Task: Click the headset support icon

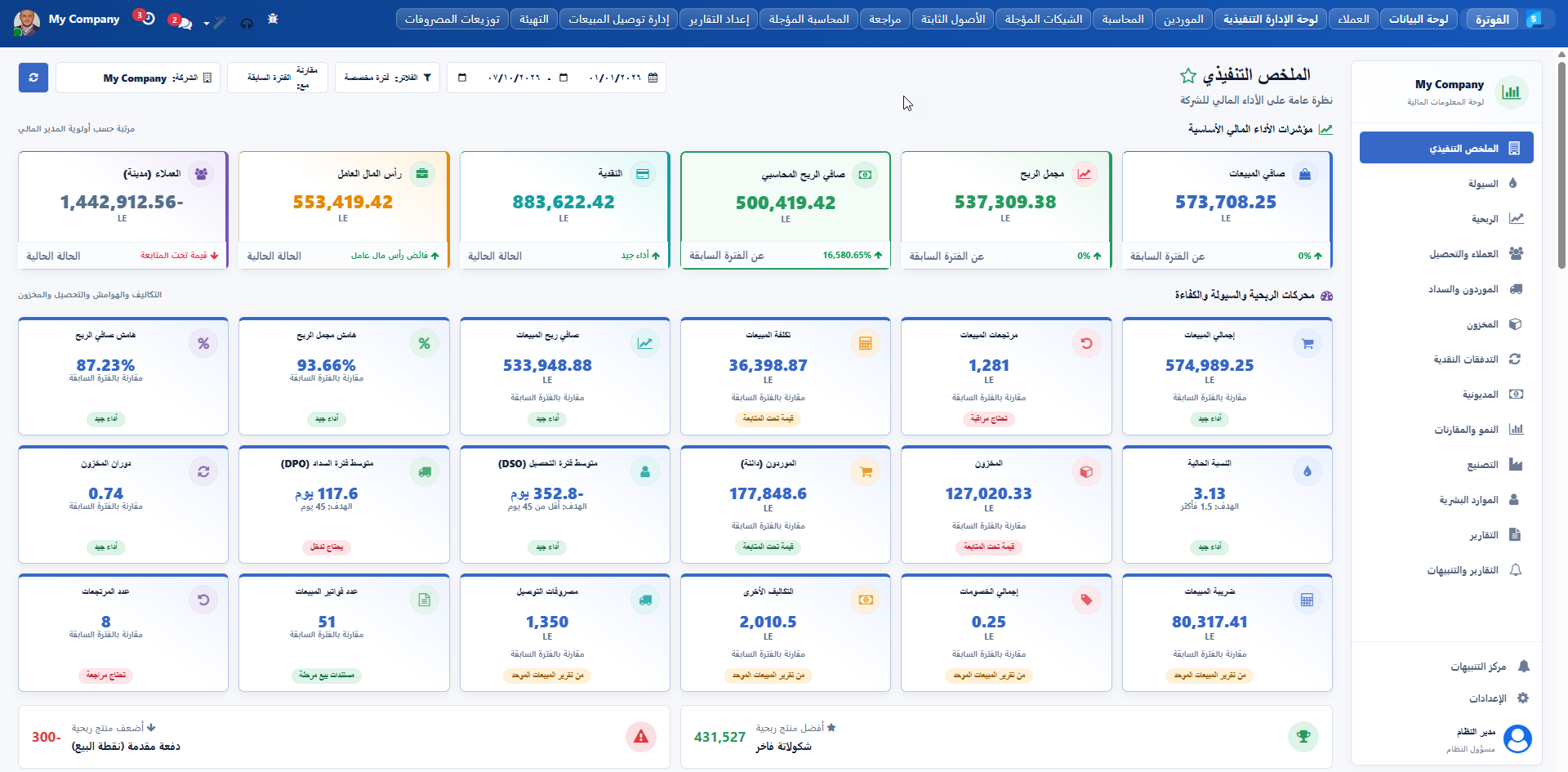Action: point(247,23)
